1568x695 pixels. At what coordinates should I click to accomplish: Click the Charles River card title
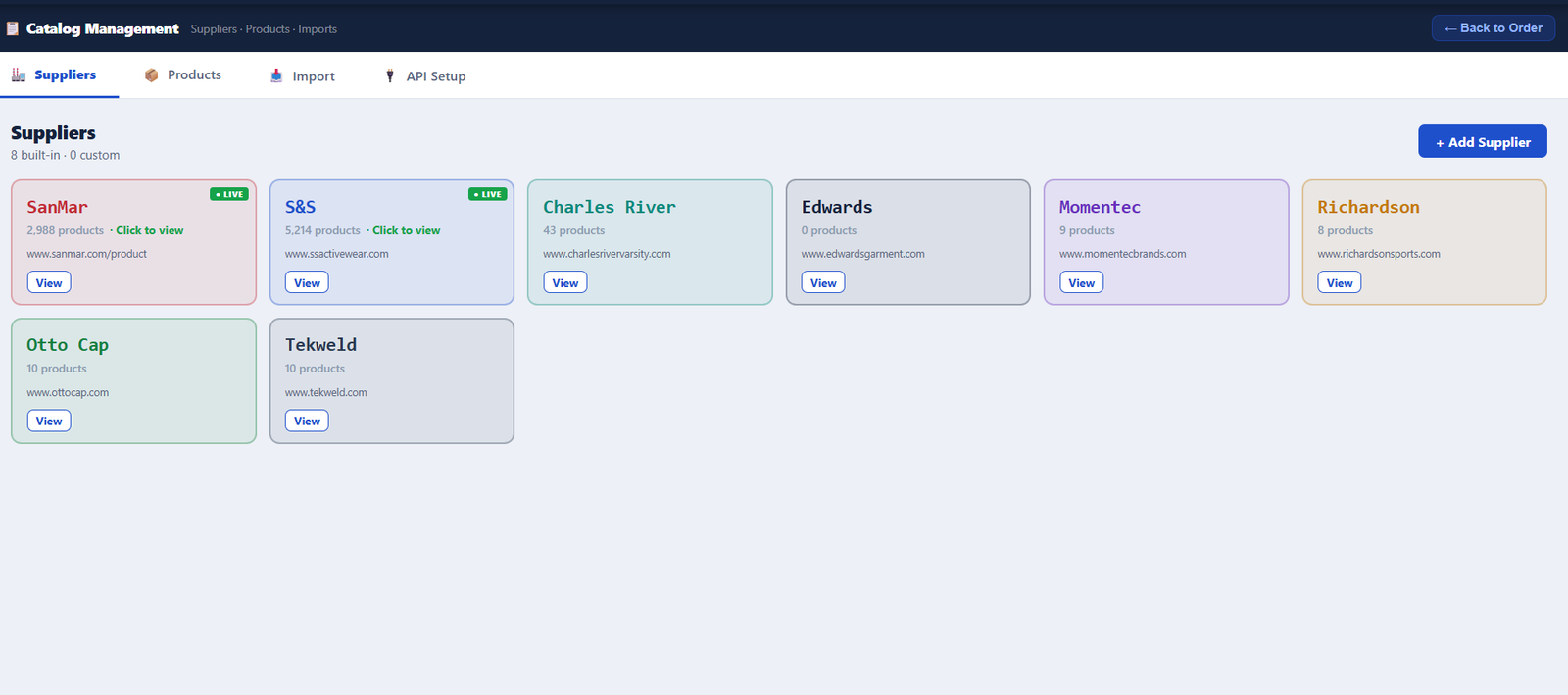pos(610,207)
